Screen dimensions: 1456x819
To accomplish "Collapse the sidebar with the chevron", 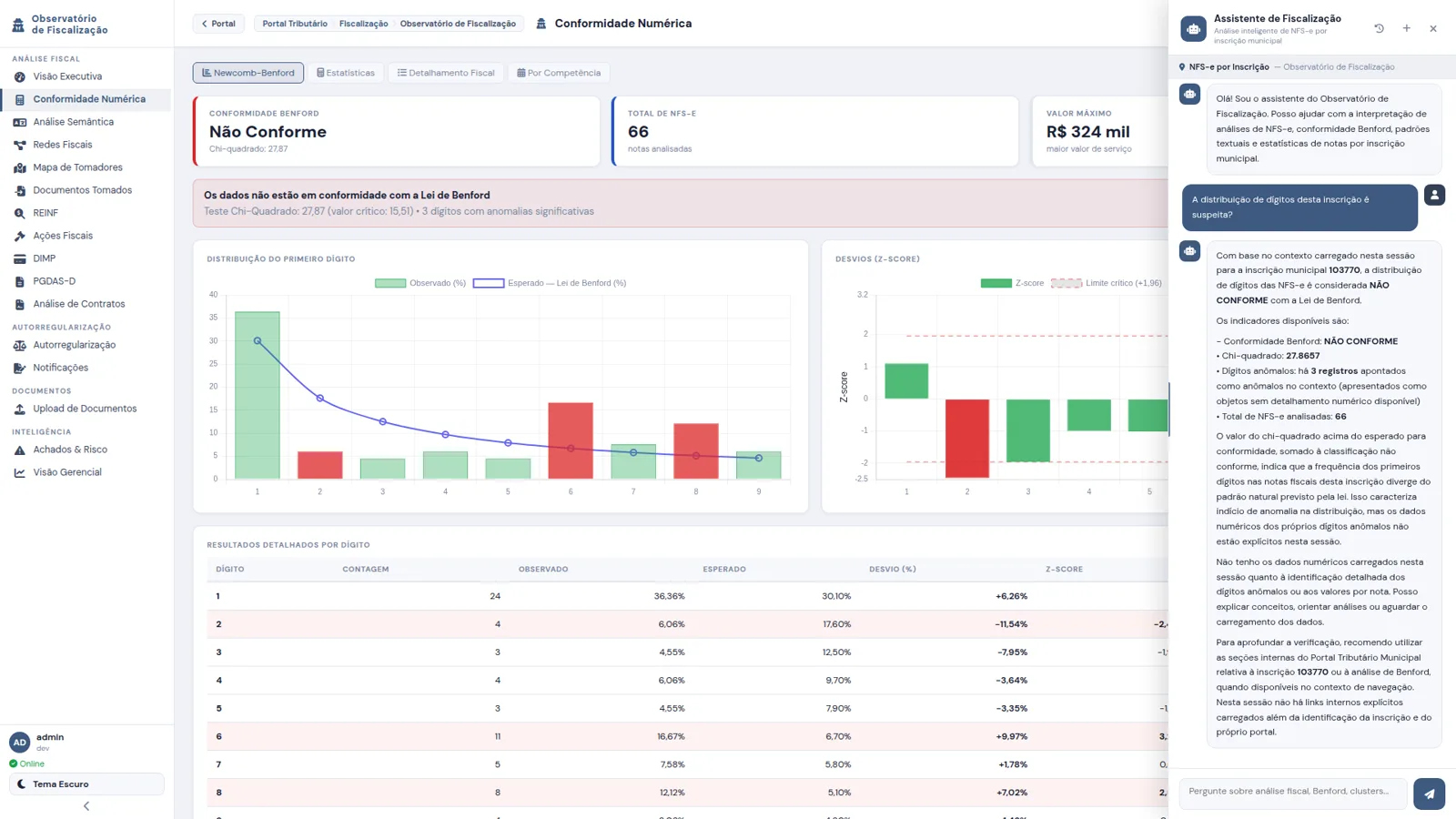I will pos(86,806).
